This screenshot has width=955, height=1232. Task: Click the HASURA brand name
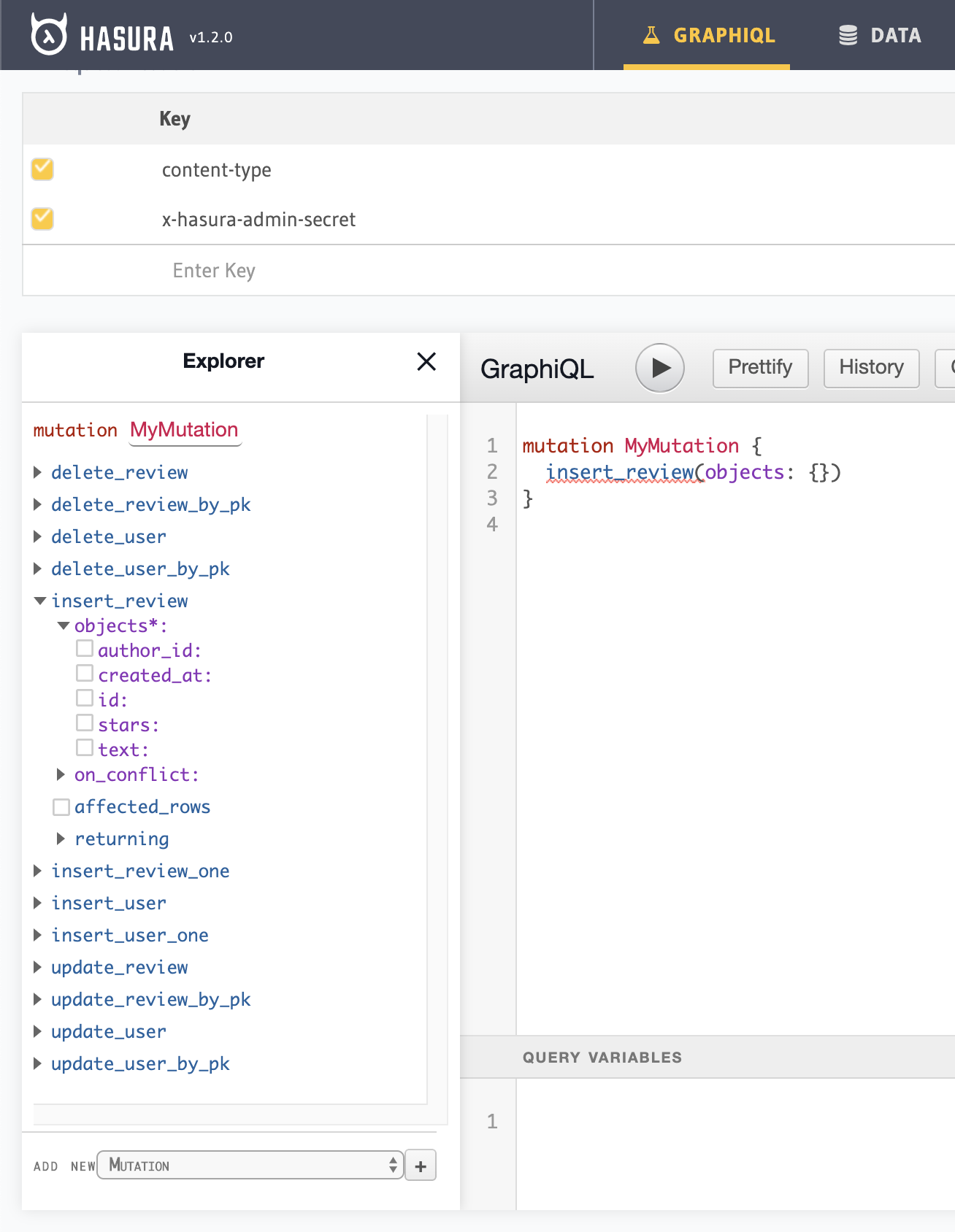(127, 39)
